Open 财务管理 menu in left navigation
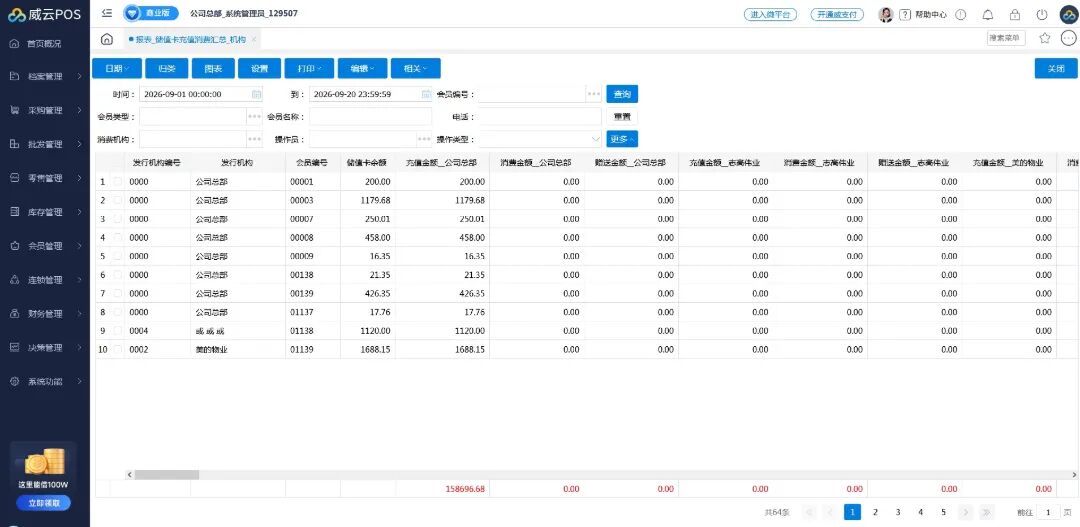 tap(45, 313)
